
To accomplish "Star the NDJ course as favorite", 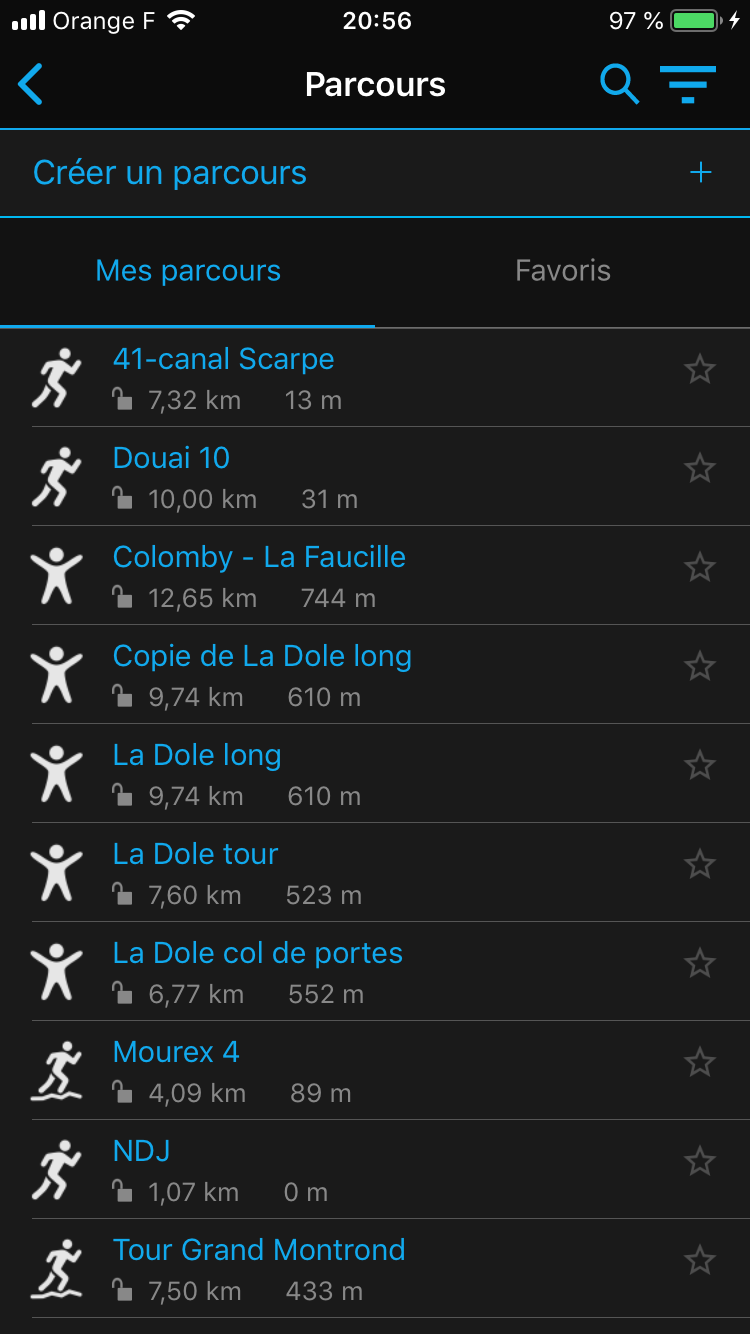I will 700,1162.
